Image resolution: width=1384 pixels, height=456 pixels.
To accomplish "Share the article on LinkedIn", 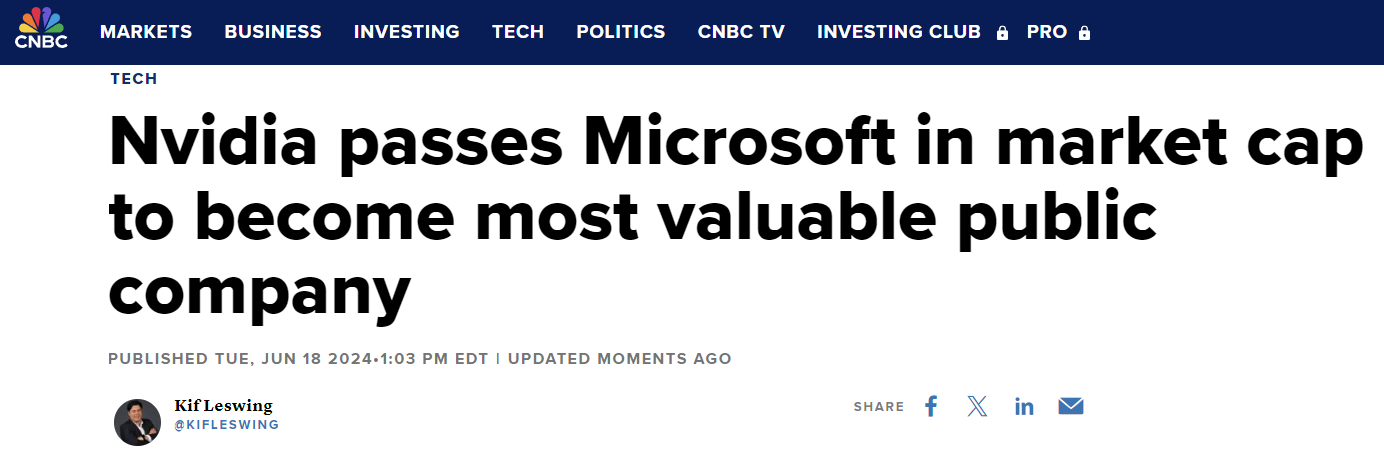I will 1024,406.
